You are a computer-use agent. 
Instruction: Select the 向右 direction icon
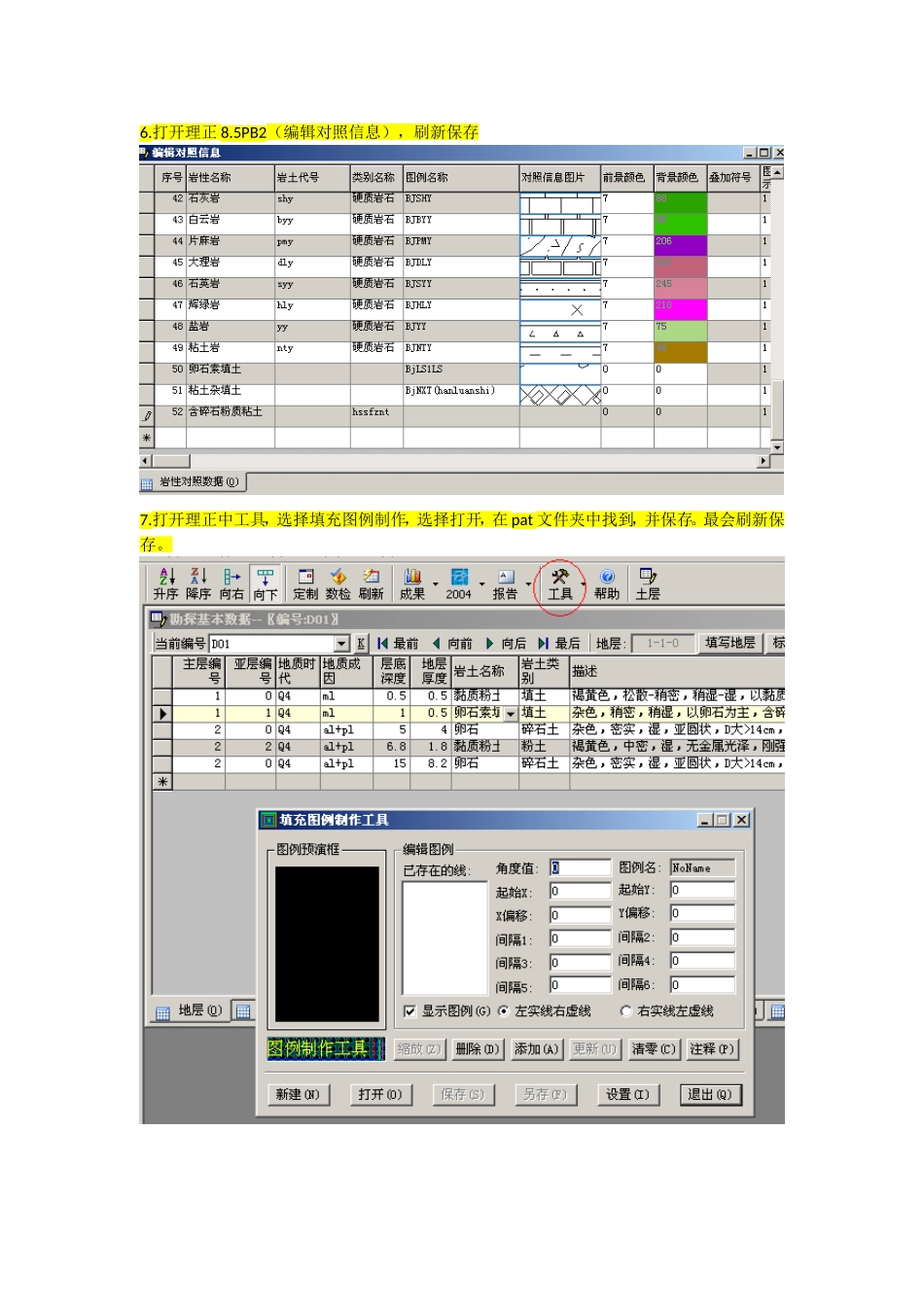coord(231,578)
